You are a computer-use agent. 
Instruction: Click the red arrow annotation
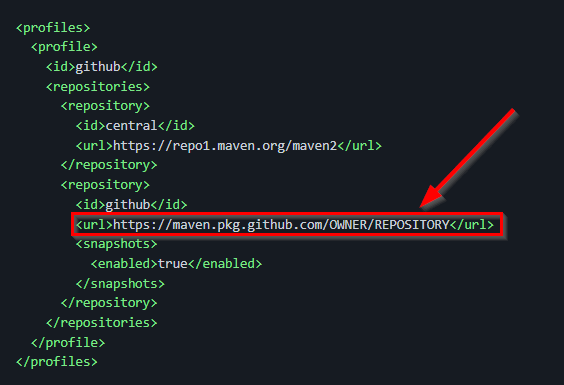[x=468, y=158]
